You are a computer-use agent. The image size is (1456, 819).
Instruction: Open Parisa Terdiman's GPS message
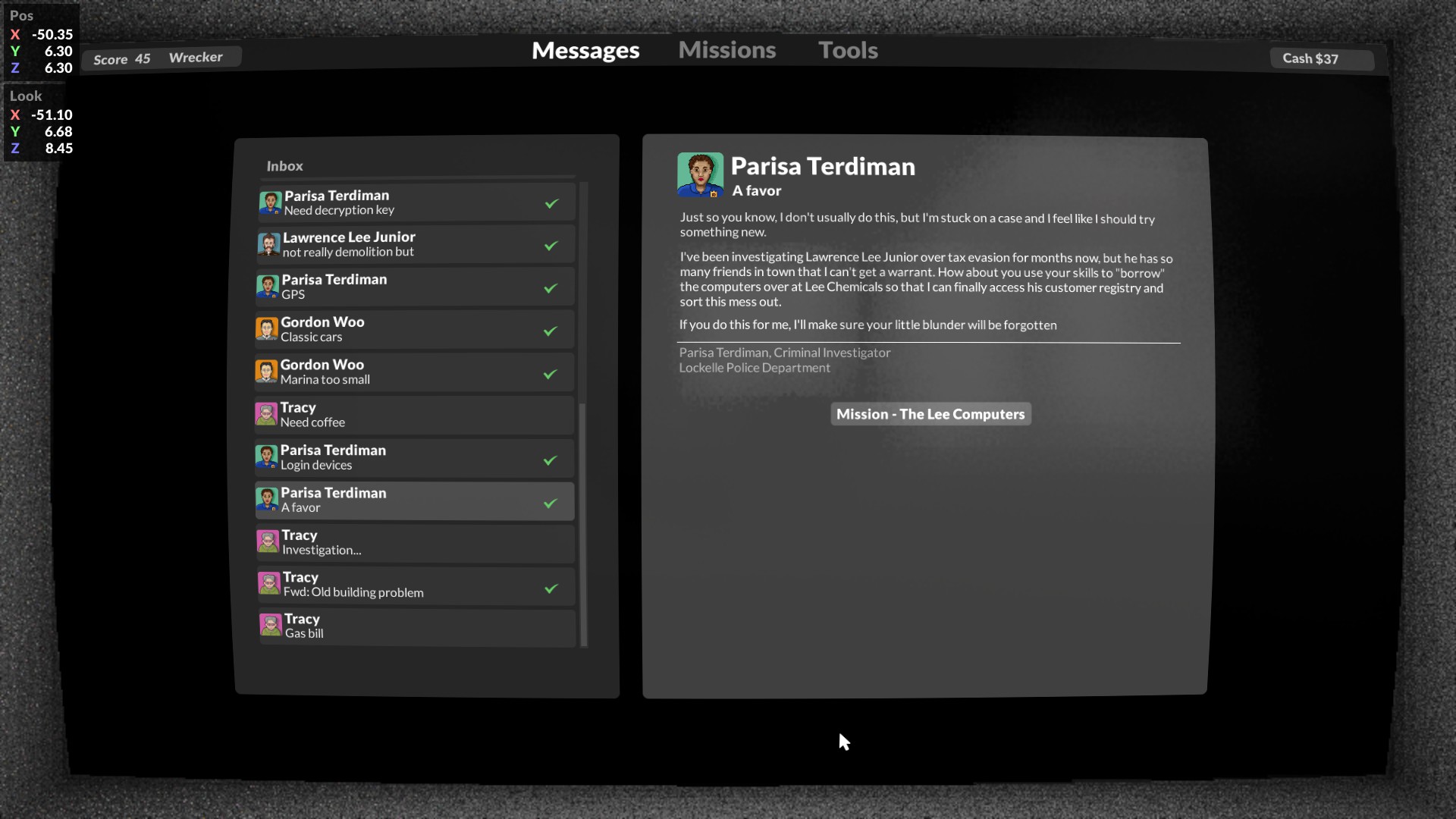pos(415,287)
